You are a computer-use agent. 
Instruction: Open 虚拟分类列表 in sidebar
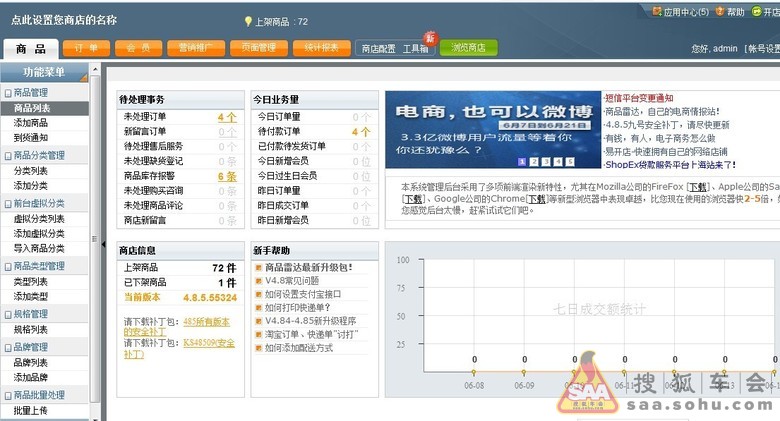coord(39,219)
